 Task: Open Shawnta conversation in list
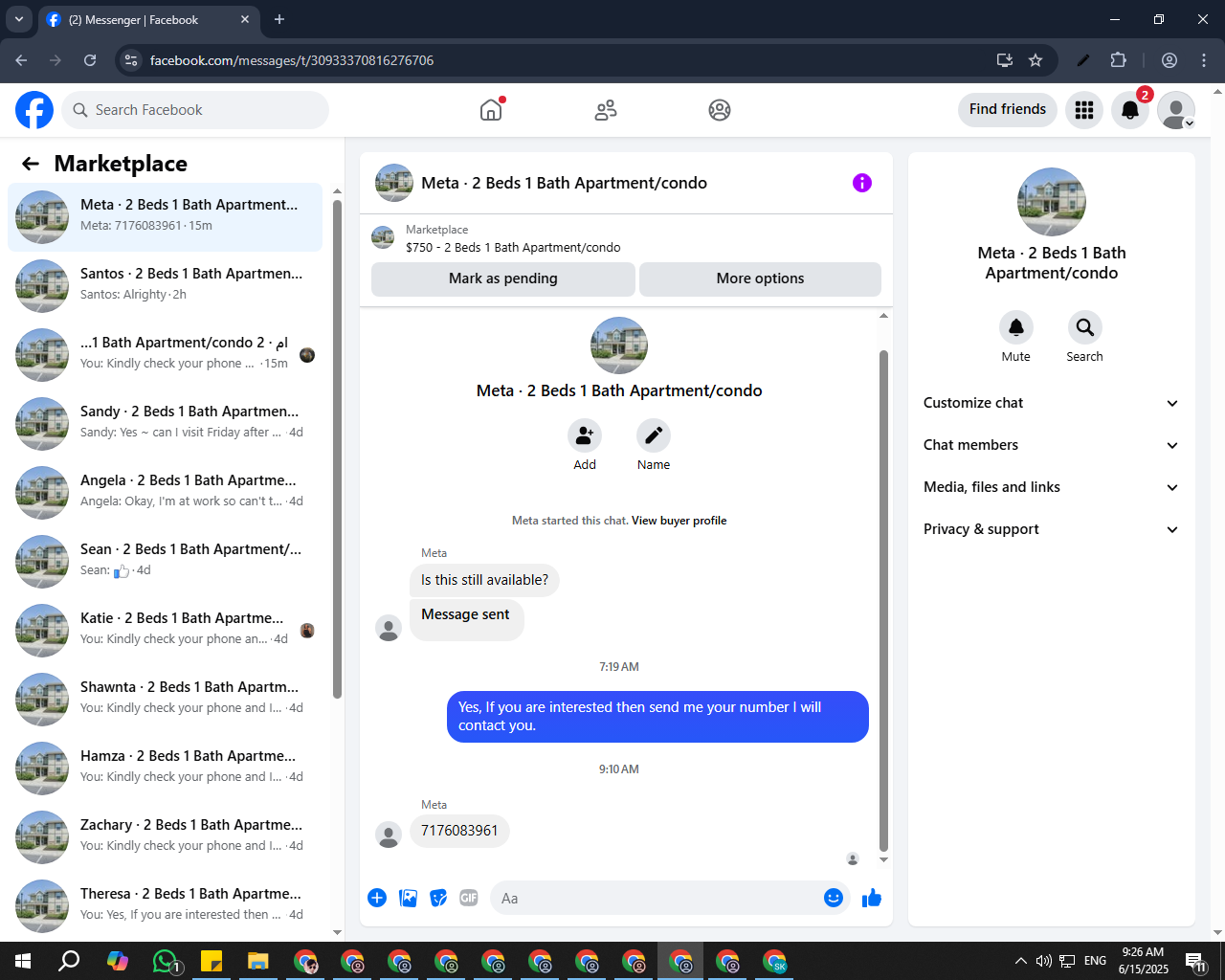(165, 699)
